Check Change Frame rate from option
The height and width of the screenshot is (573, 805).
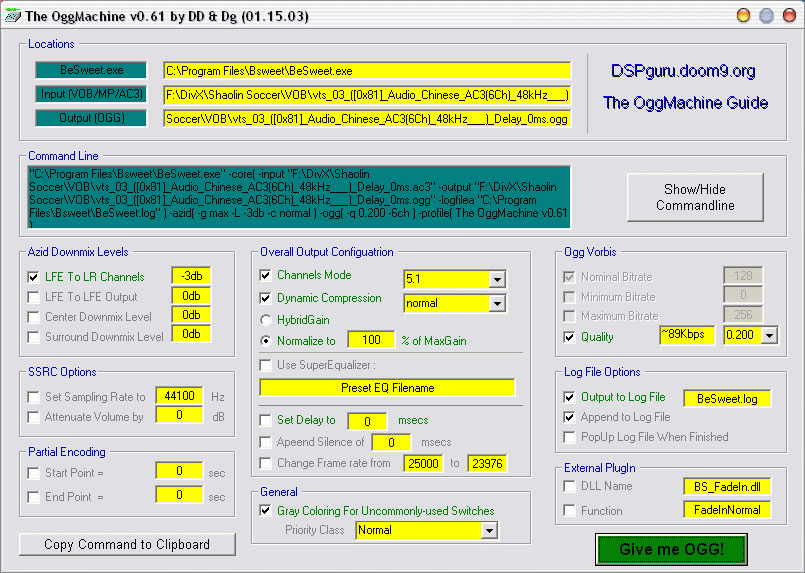click(x=265, y=463)
